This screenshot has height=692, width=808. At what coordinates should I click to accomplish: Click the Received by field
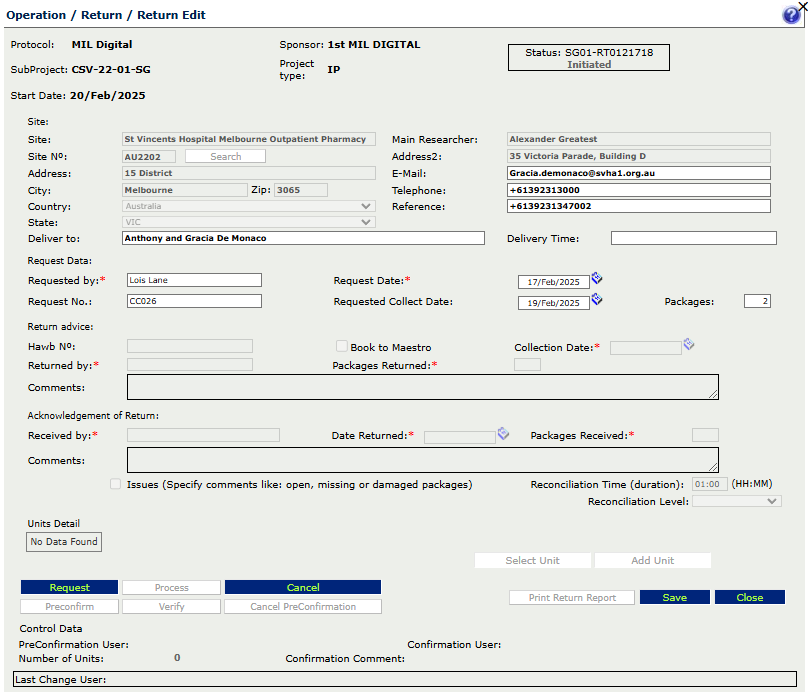coord(204,435)
